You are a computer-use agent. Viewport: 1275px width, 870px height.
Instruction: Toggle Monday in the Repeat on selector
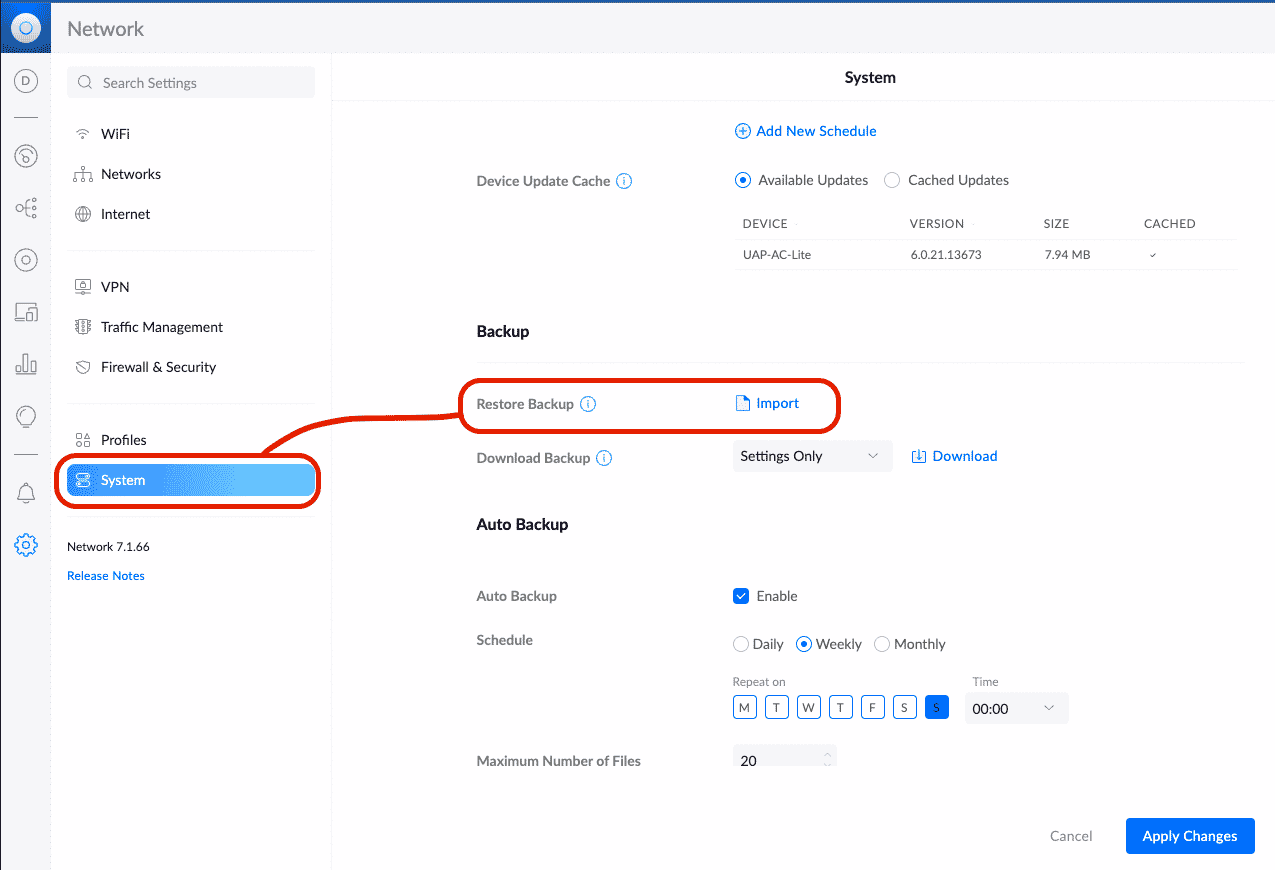[744, 707]
